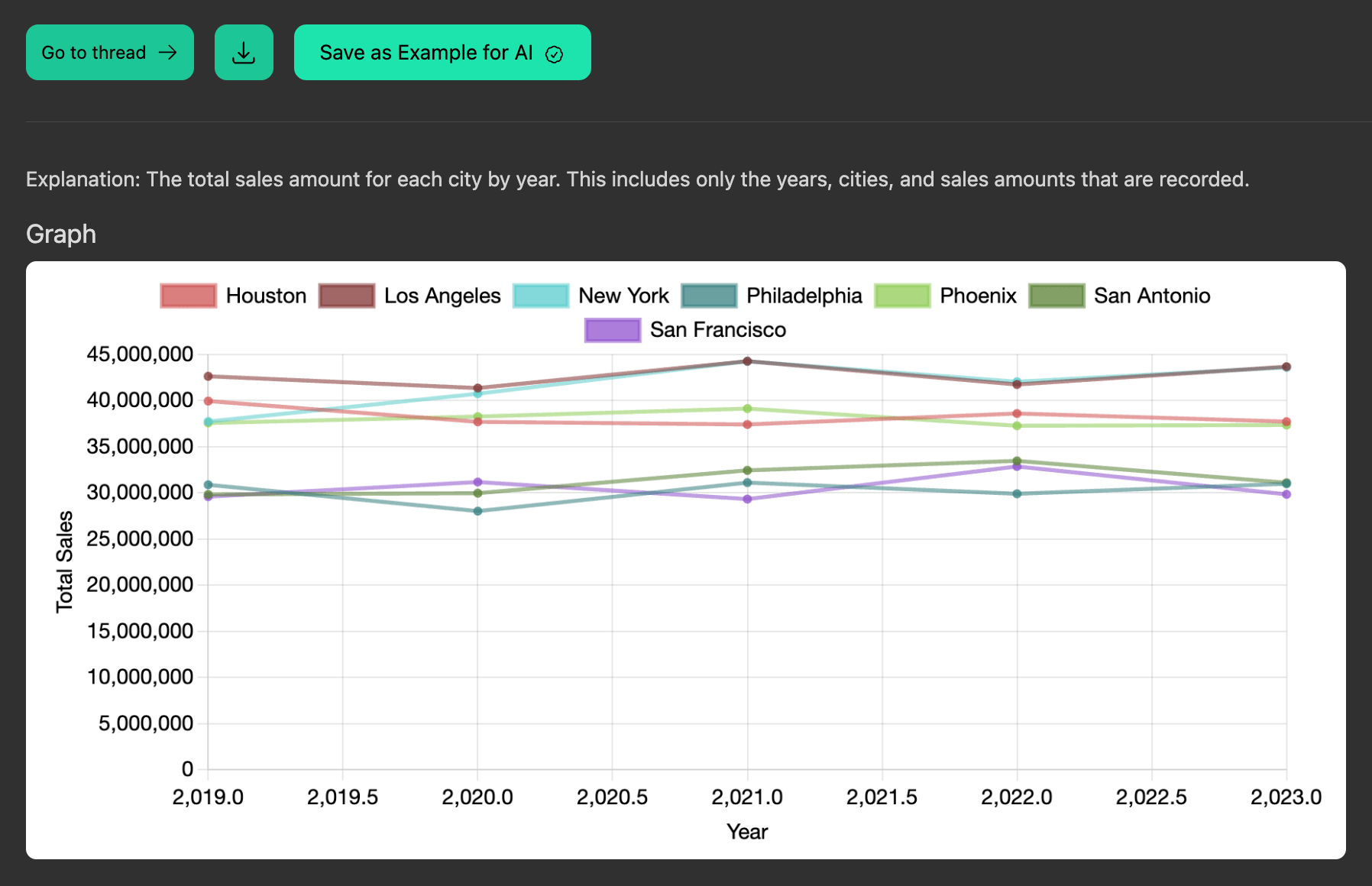Click the 5,000,000 y-axis label
This screenshot has height=886, width=1372.
coord(146,723)
